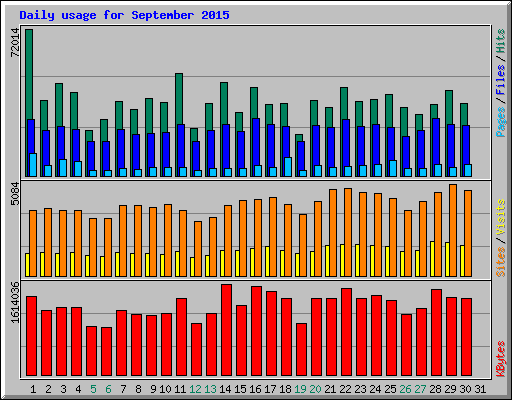Select the tallest green Hits bar for day 1

point(29,73)
